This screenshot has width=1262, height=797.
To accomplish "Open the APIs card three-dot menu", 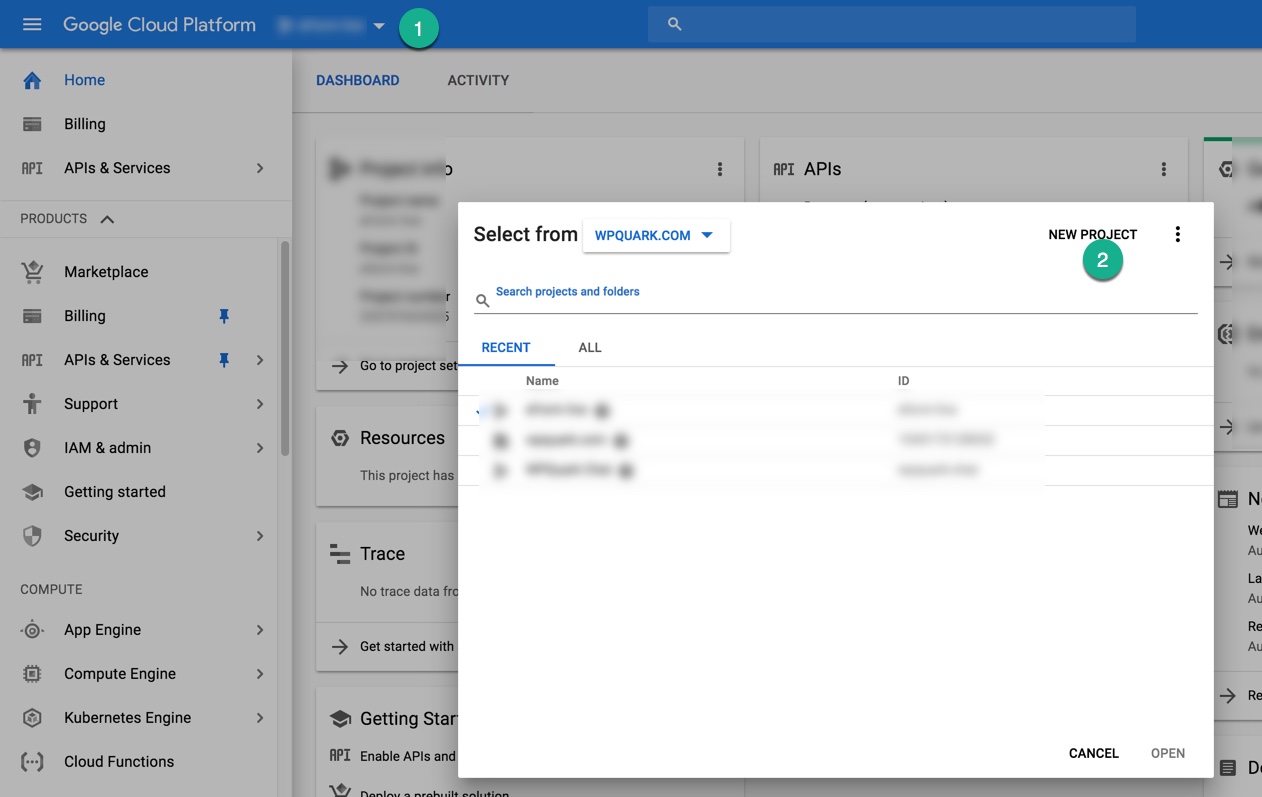I will tap(1164, 169).
